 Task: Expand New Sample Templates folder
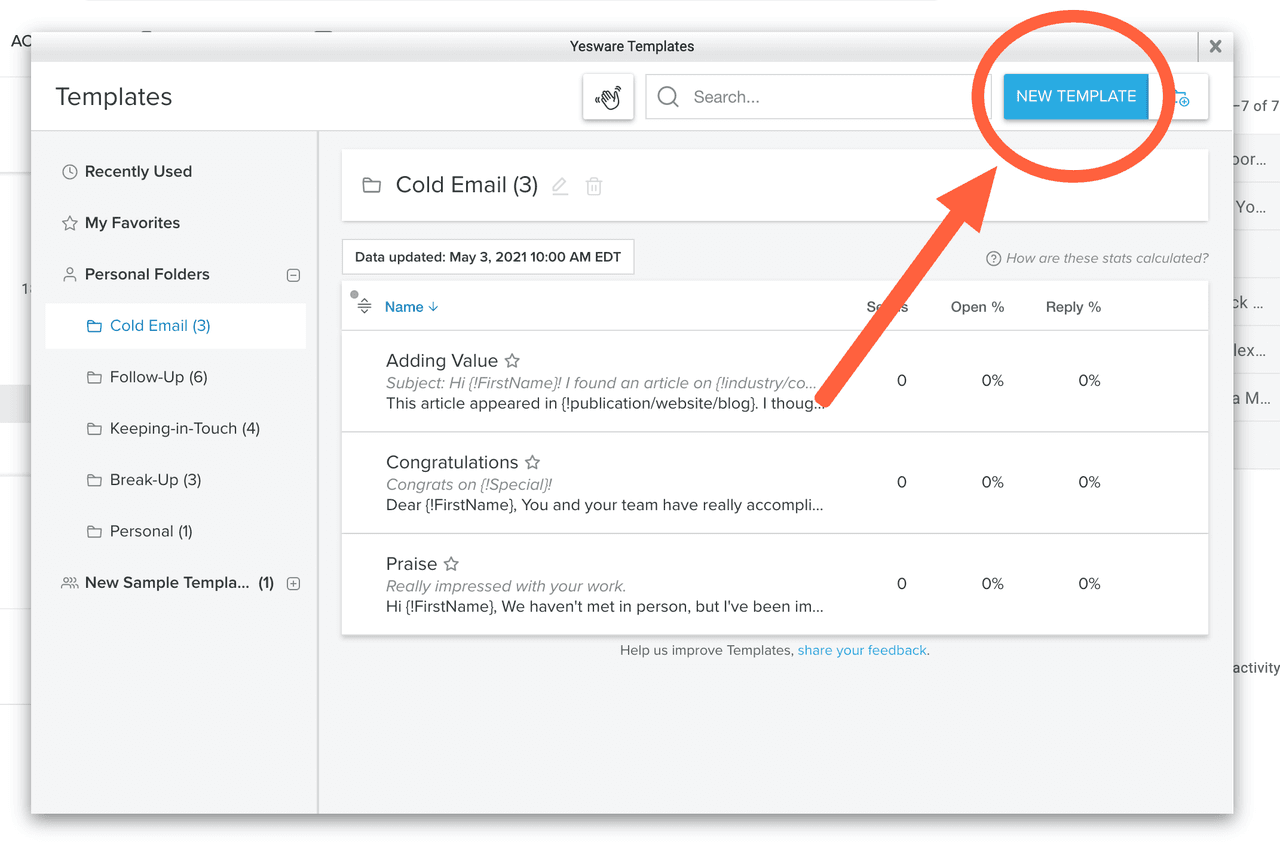click(292, 582)
